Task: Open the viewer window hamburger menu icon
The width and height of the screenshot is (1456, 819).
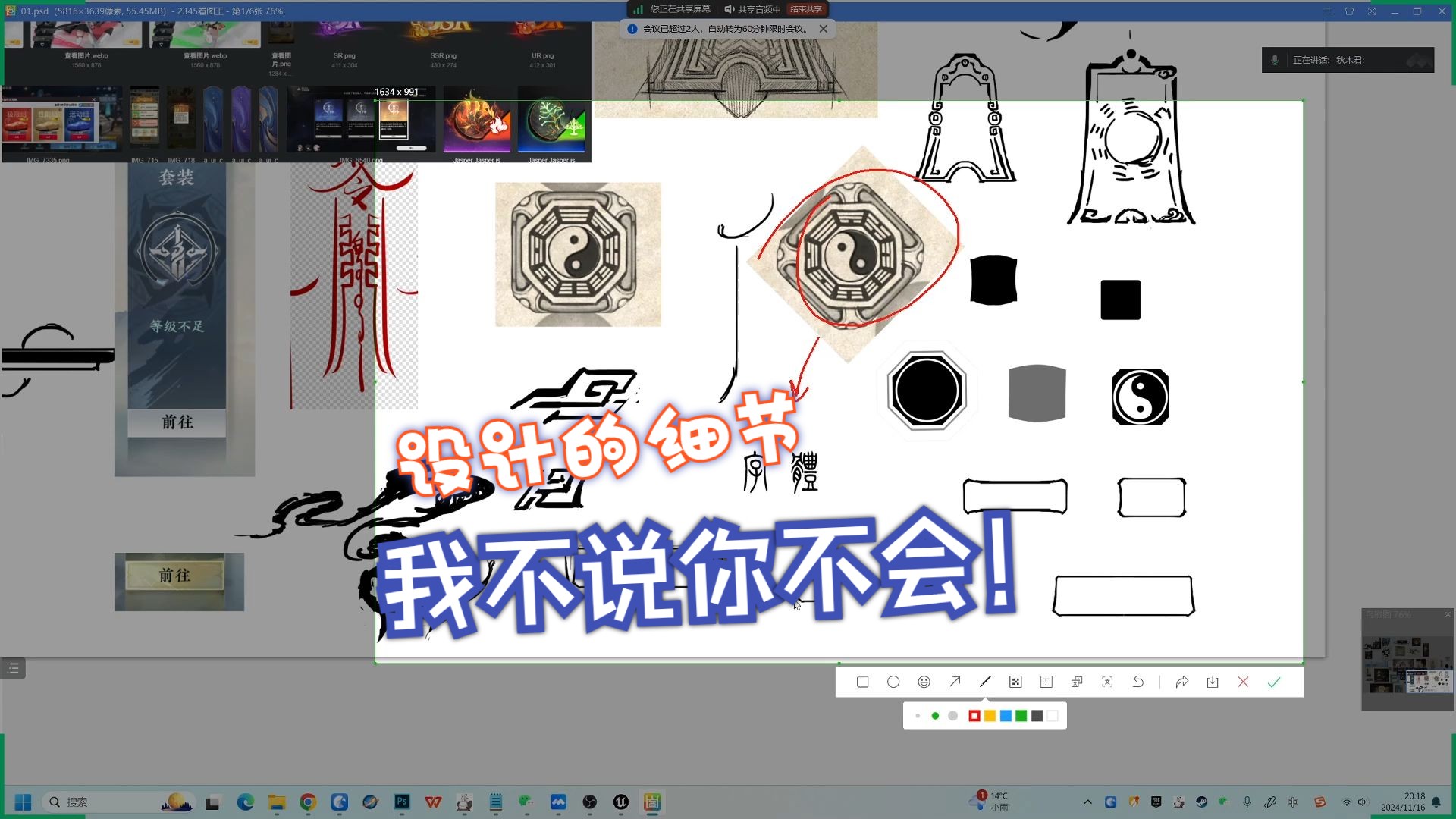Action: pyautogui.click(x=1326, y=11)
